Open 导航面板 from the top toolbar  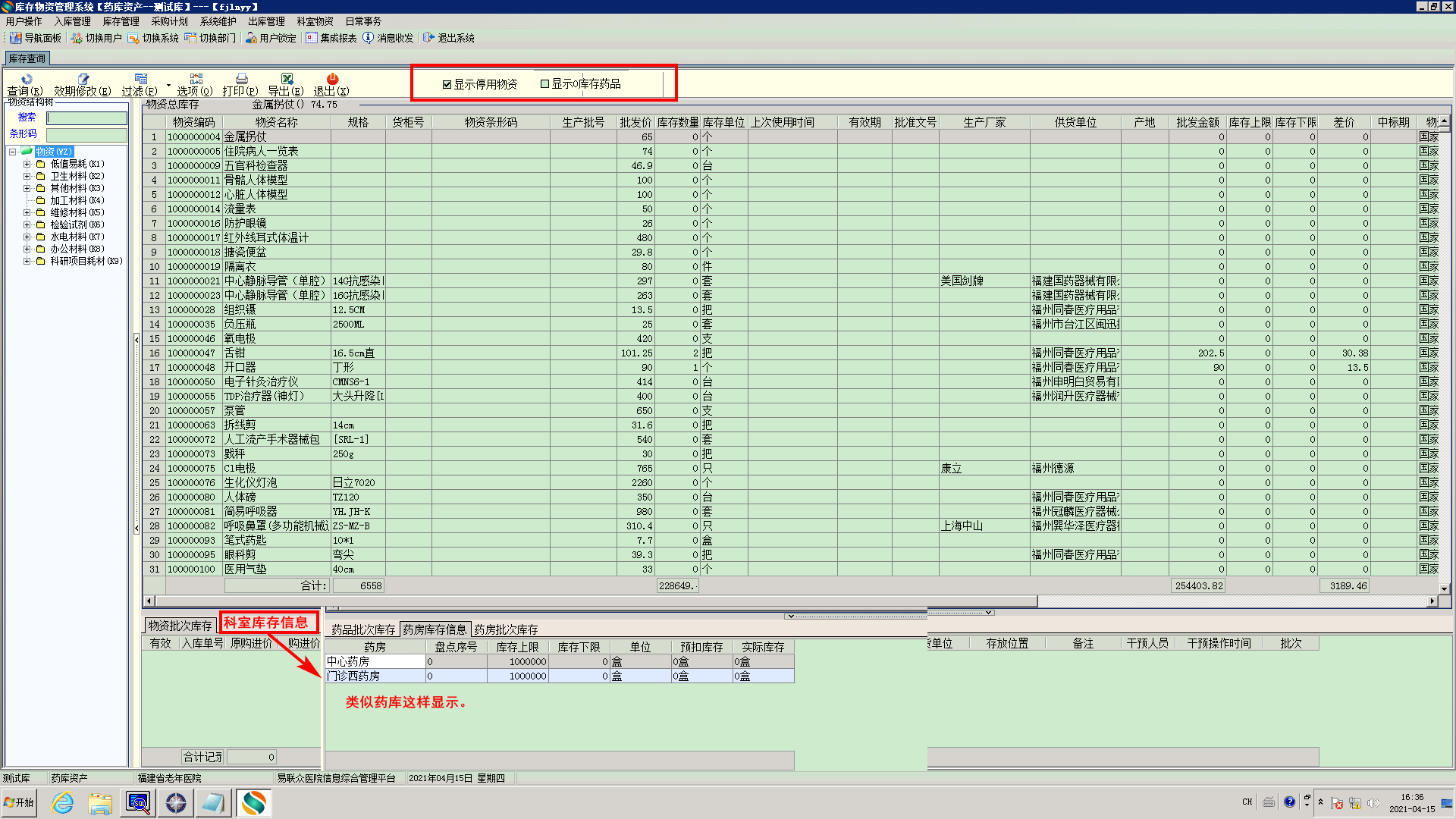(x=35, y=38)
